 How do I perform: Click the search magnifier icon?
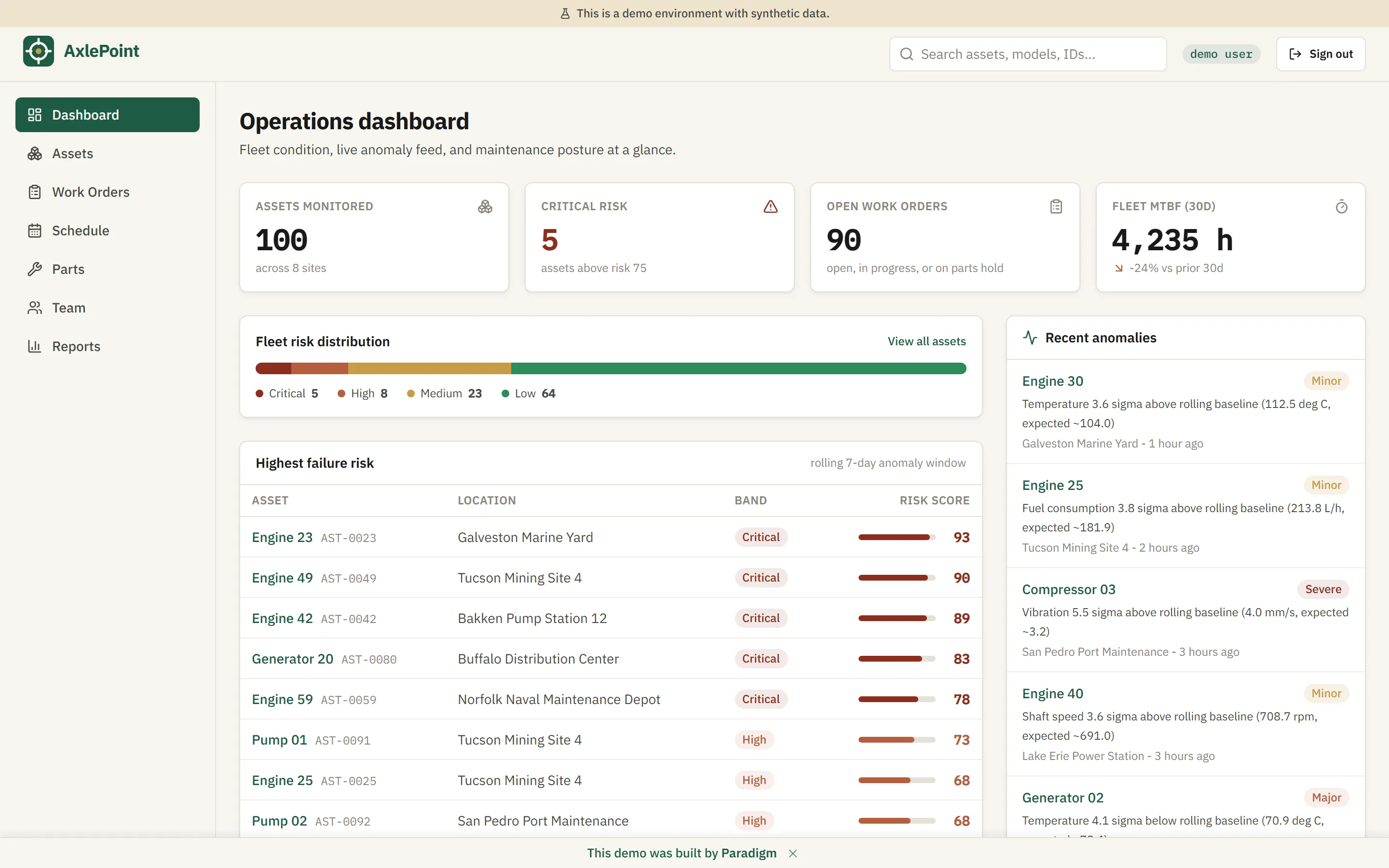point(906,54)
